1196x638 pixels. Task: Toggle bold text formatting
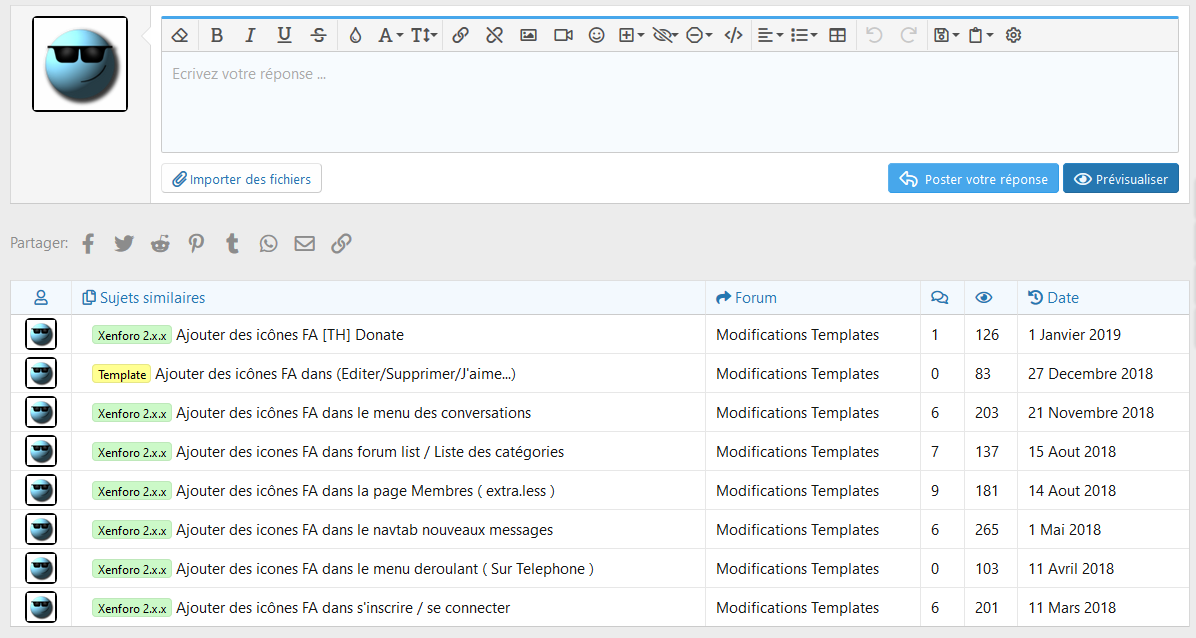(x=217, y=35)
